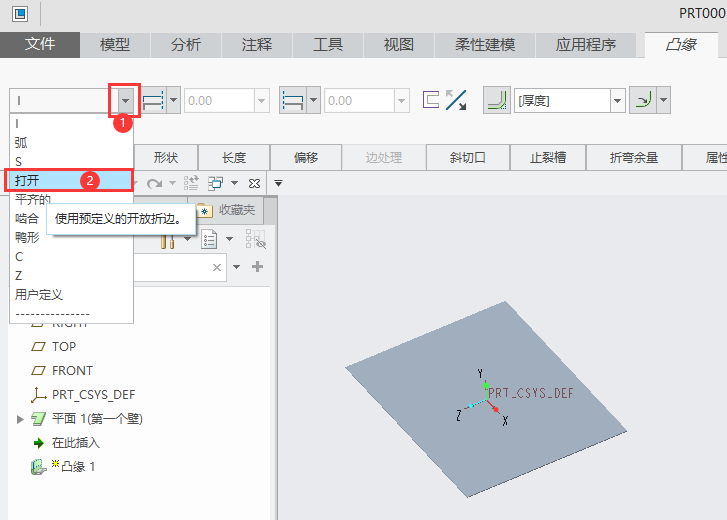Open the flange shape dropdown arrow
The image size is (727, 520).
(x=125, y=101)
